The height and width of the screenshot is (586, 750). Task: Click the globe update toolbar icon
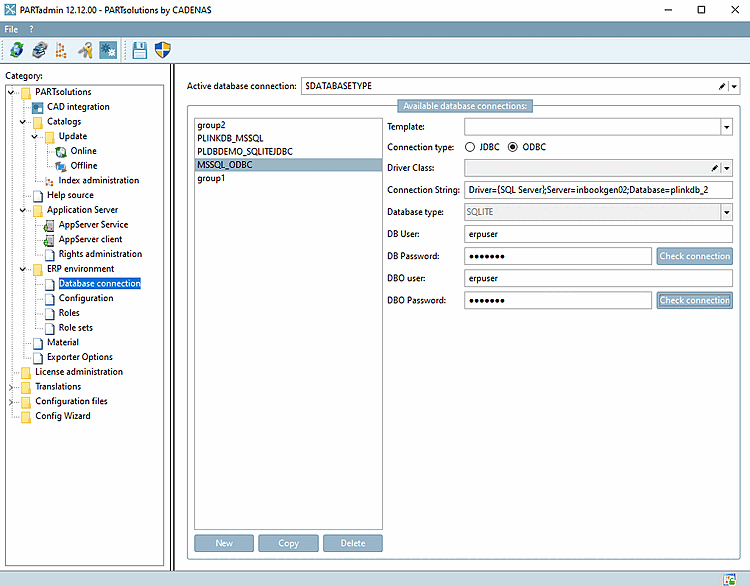(x=17, y=50)
